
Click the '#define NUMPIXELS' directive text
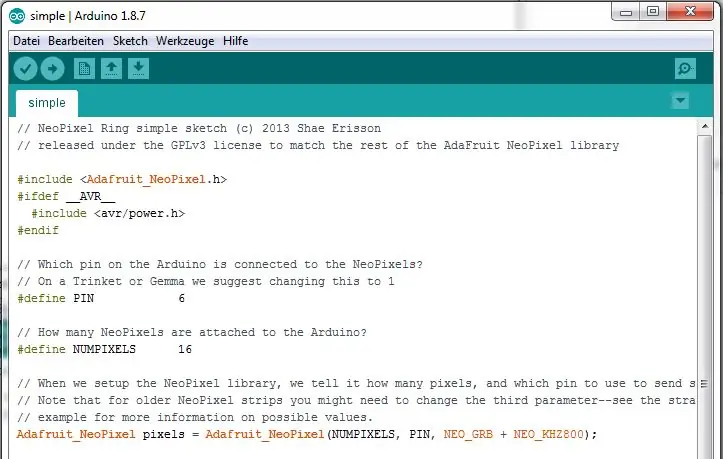[x=77, y=349]
